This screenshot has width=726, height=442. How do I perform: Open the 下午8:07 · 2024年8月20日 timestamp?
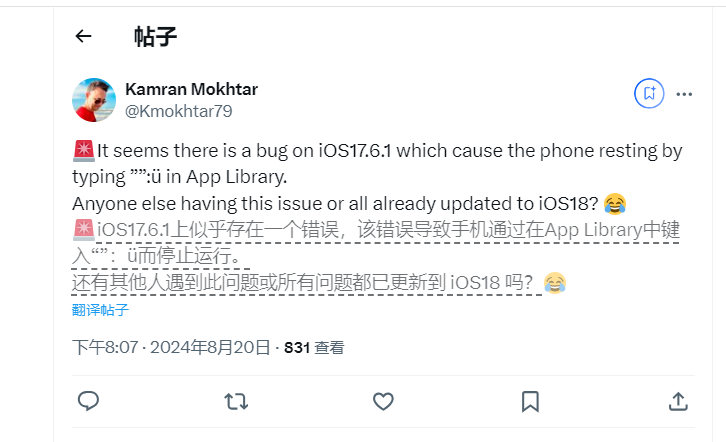171,347
